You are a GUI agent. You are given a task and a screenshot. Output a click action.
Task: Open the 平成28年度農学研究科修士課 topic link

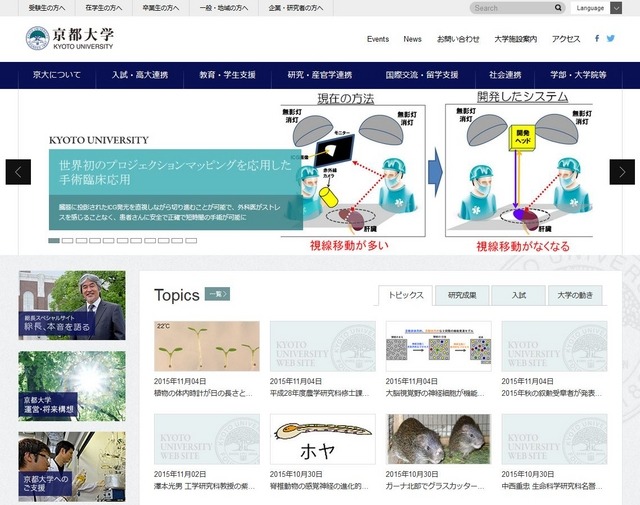(320, 394)
